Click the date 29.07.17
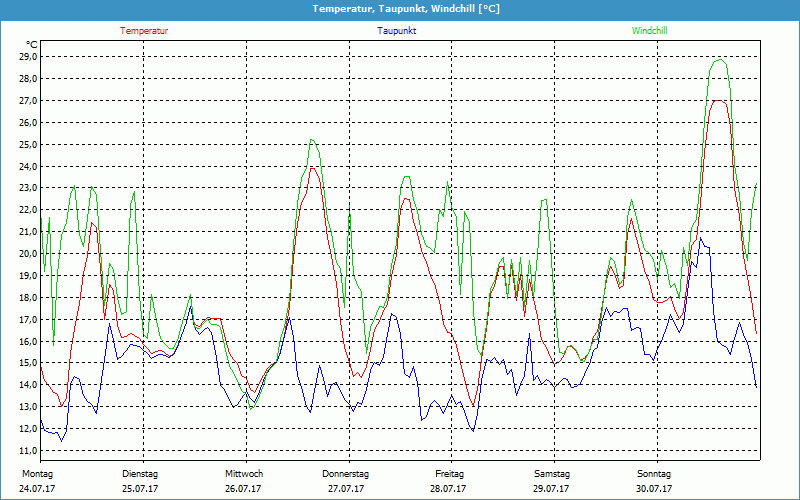800x500 pixels. (551, 489)
